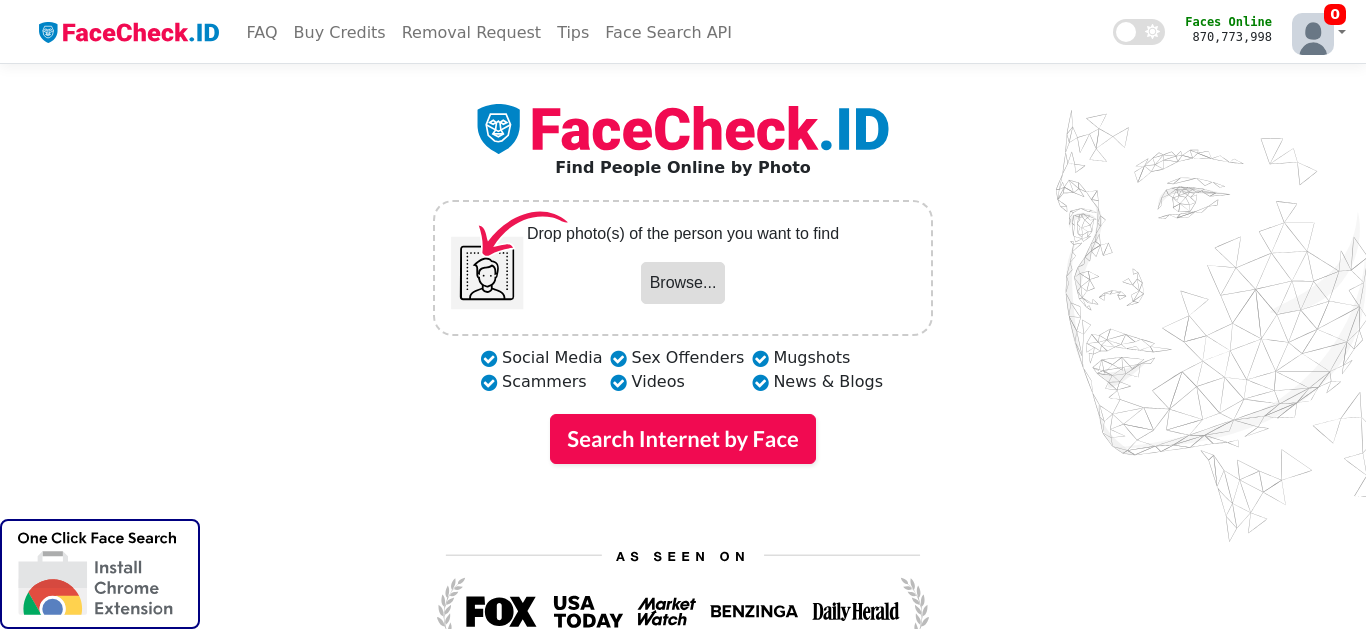
Task: Click the photo upload portrait icon
Action: click(487, 273)
